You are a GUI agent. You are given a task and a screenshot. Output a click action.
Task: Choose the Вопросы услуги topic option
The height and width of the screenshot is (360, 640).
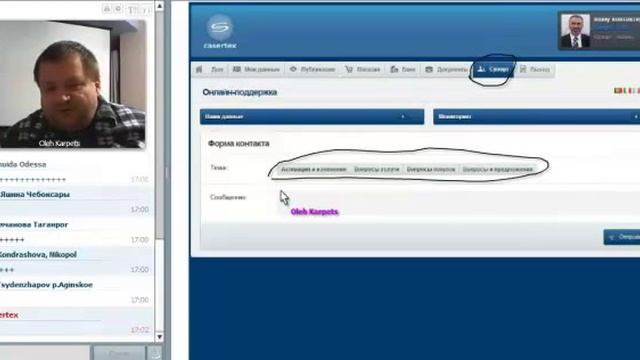point(376,169)
